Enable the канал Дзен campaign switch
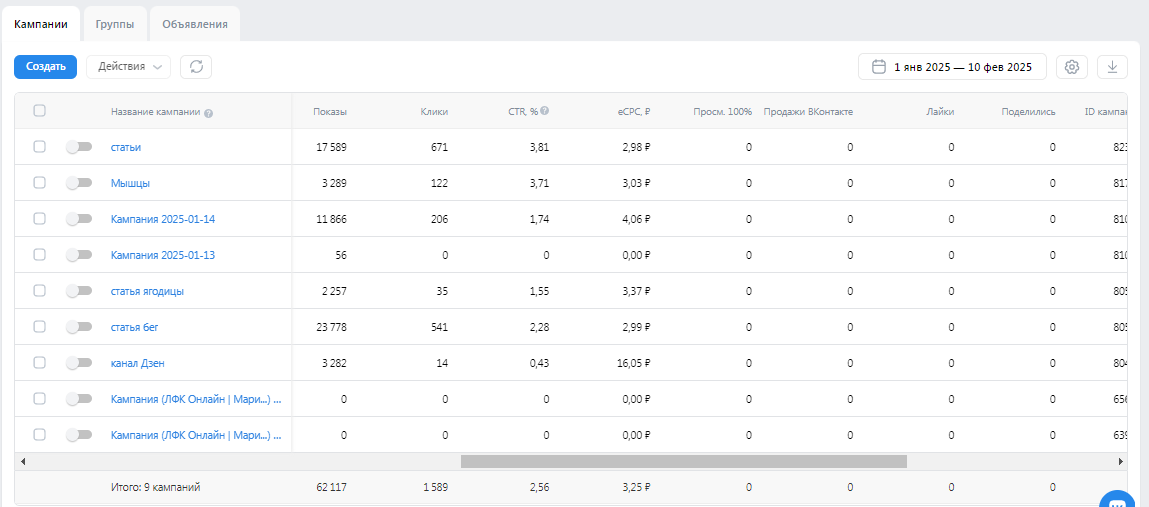1149x507 pixels. (x=78, y=363)
